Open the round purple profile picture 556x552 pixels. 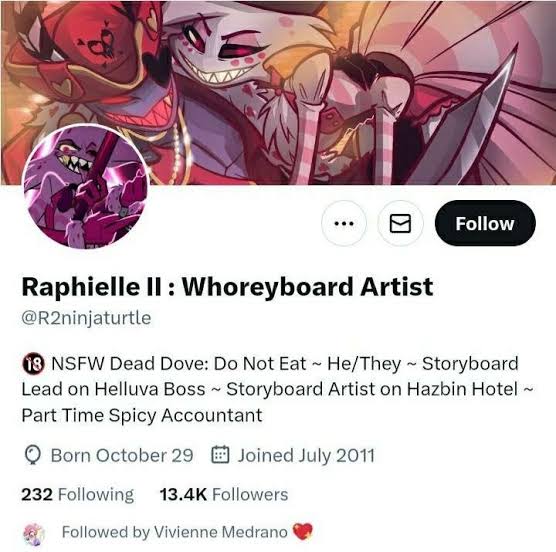[x=86, y=186]
